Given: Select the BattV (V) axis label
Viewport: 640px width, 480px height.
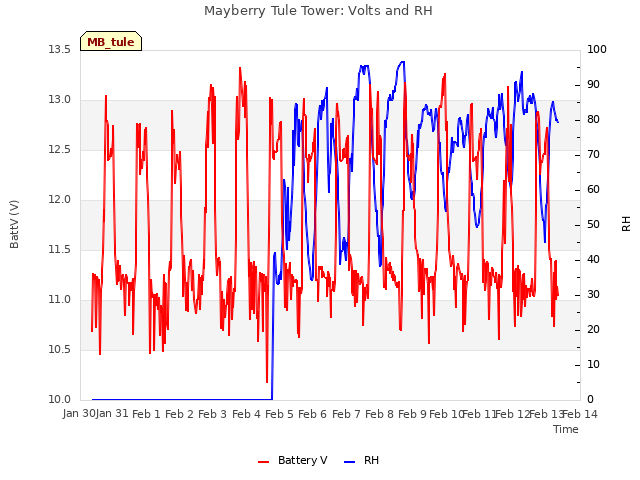Looking at the screenshot, I should (x=14, y=224).
